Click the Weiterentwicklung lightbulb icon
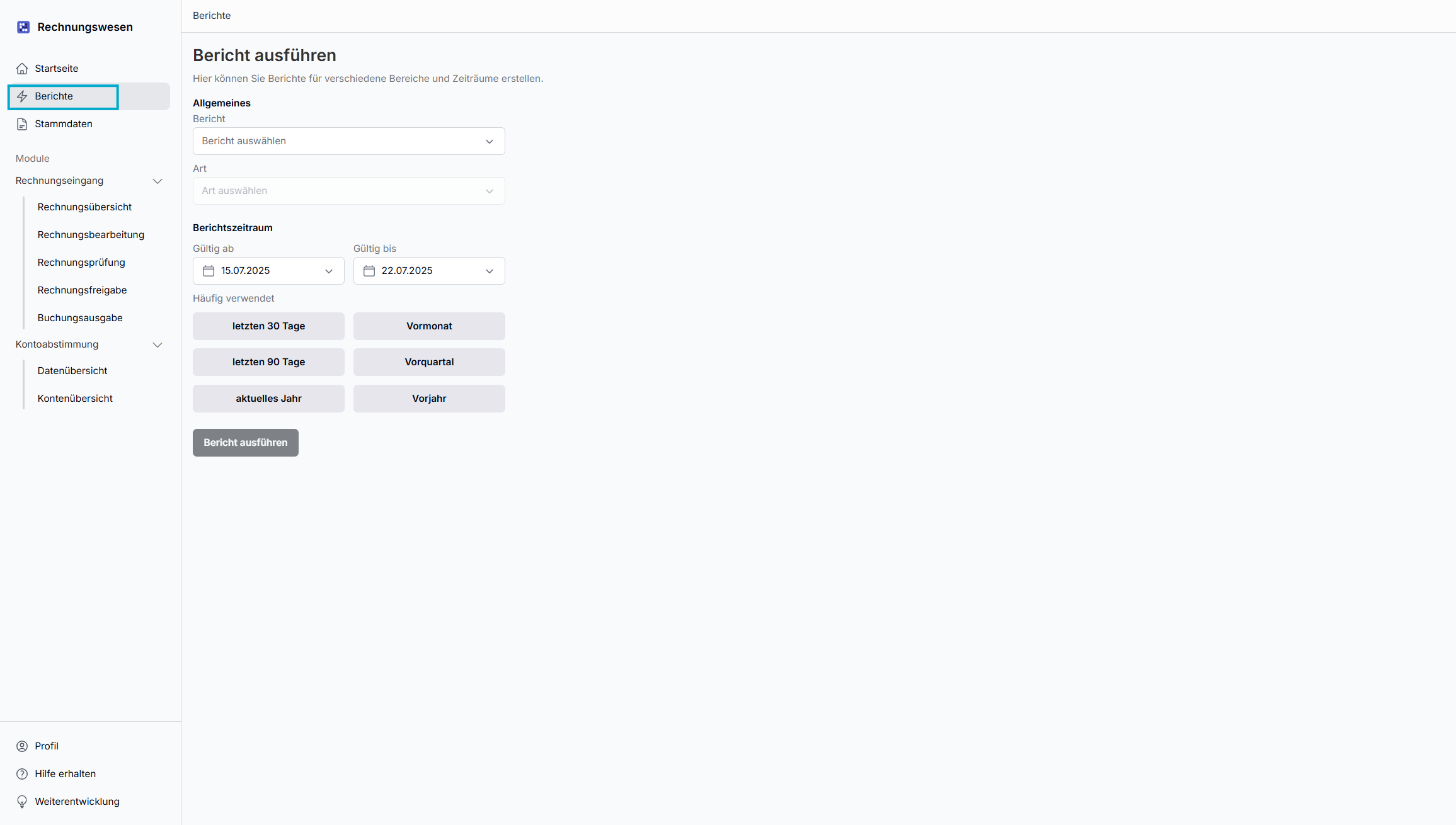This screenshot has width=1456, height=825. pyautogui.click(x=22, y=802)
